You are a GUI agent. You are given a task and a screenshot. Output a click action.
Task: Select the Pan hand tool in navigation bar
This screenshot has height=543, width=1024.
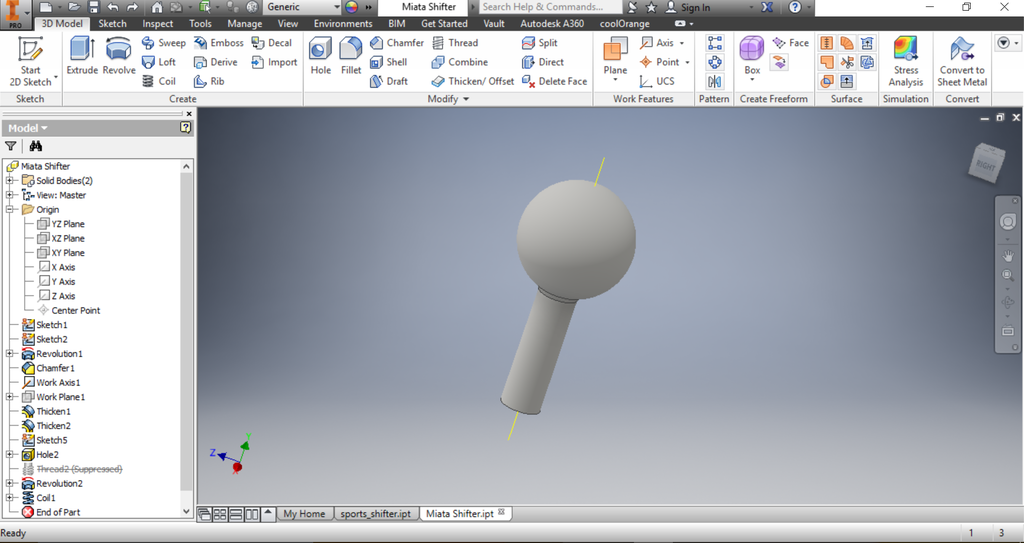[1007, 253]
